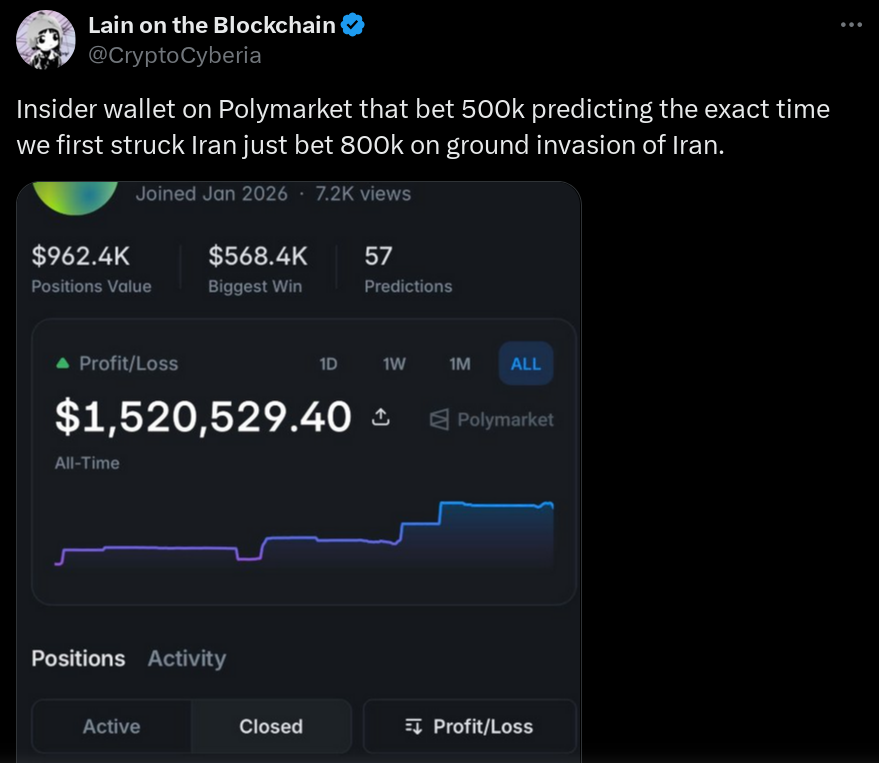Click the green Profit/Loss triangle indicator

pos(63,364)
